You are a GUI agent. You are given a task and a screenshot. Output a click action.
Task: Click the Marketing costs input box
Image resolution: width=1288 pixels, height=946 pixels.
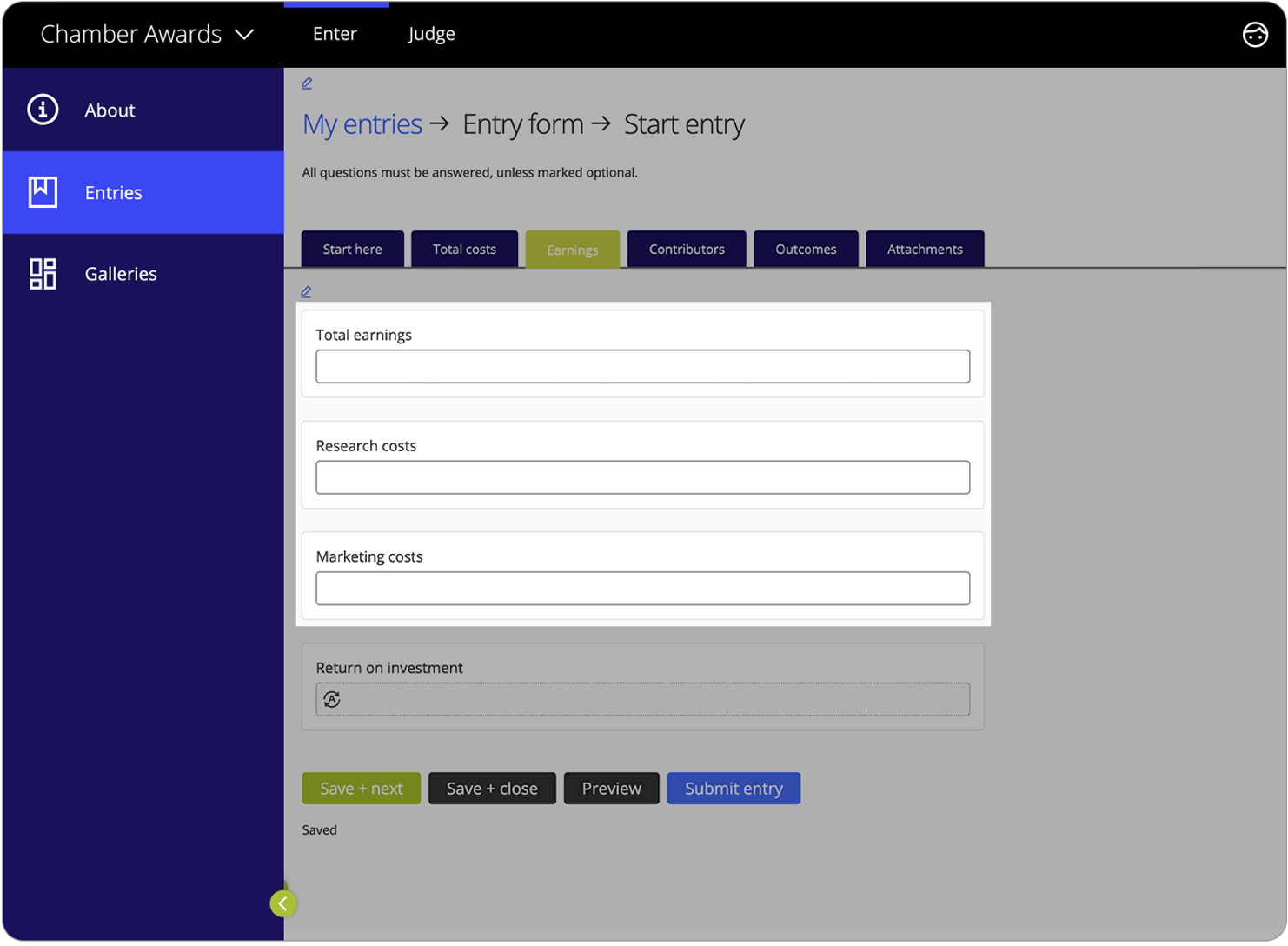click(x=642, y=588)
